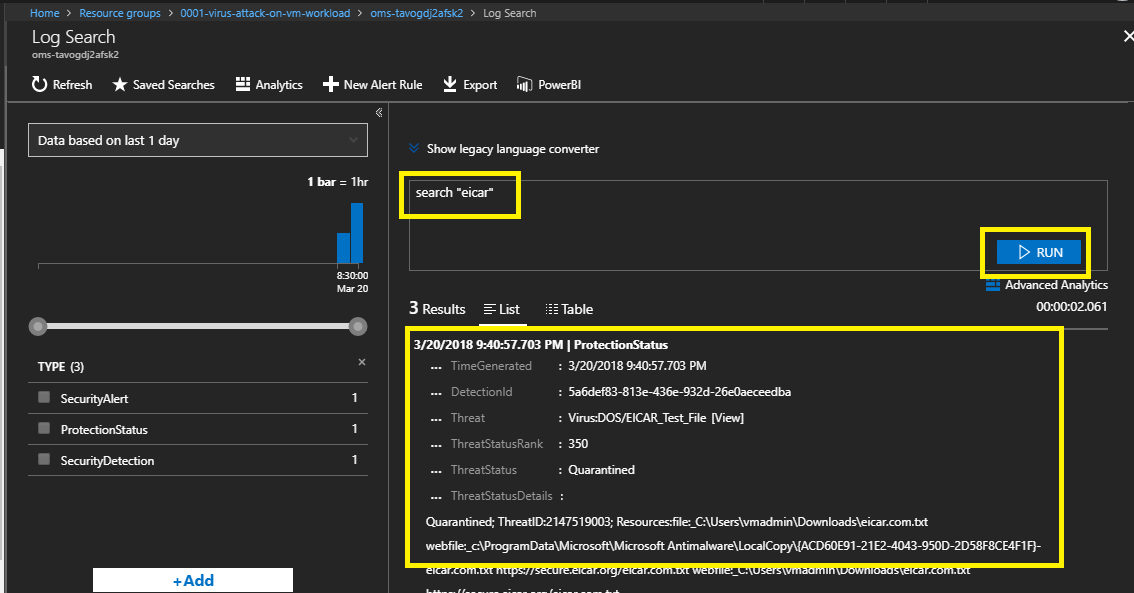Click the right time range slider handle
Viewport: 1134px width, 593px height.
click(x=357, y=326)
